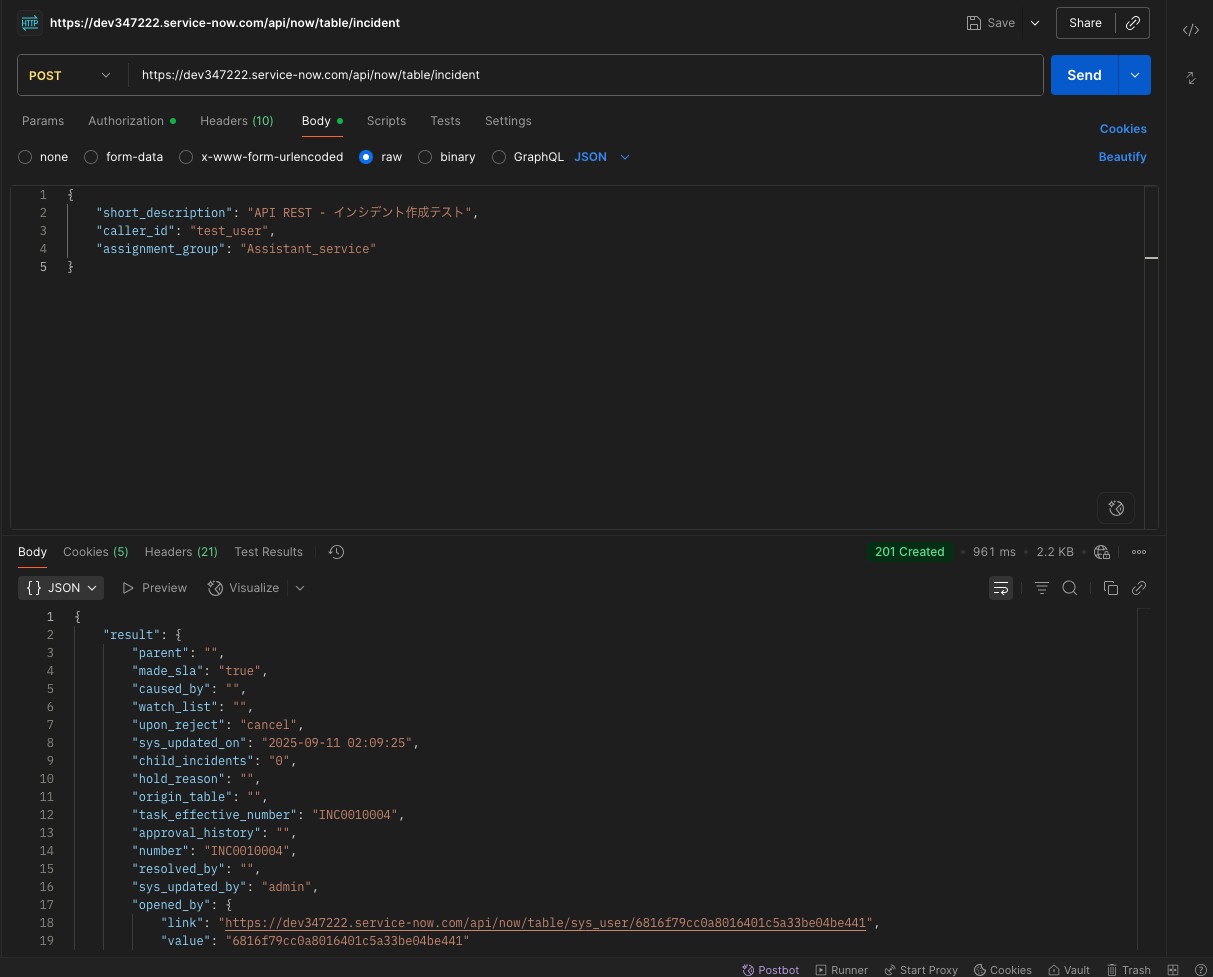
Task: Click the Visualize response button
Action: [x=243, y=588]
